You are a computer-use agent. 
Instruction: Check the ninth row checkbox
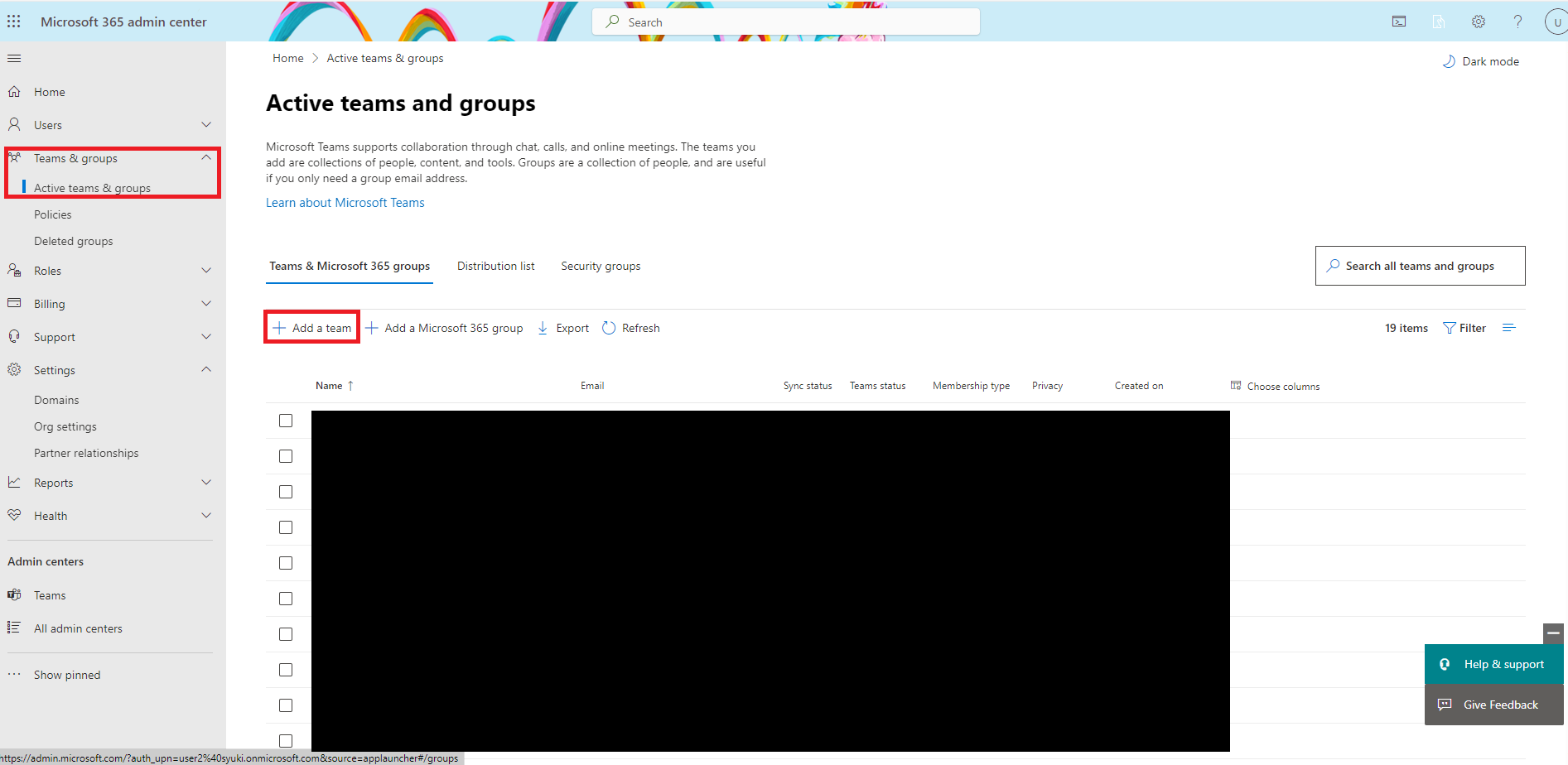[286, 705]
